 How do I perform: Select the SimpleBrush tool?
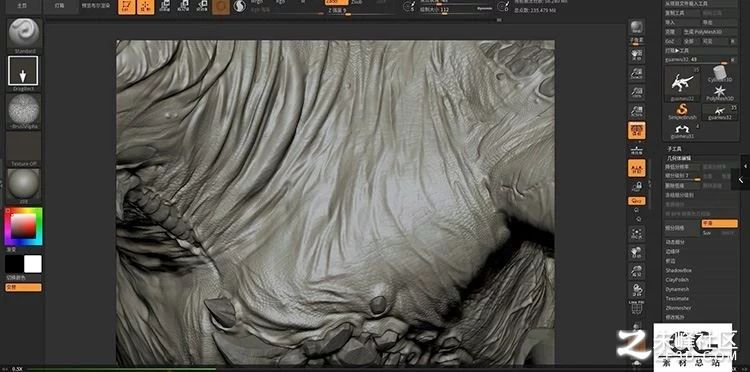click(x=683, y=112)
